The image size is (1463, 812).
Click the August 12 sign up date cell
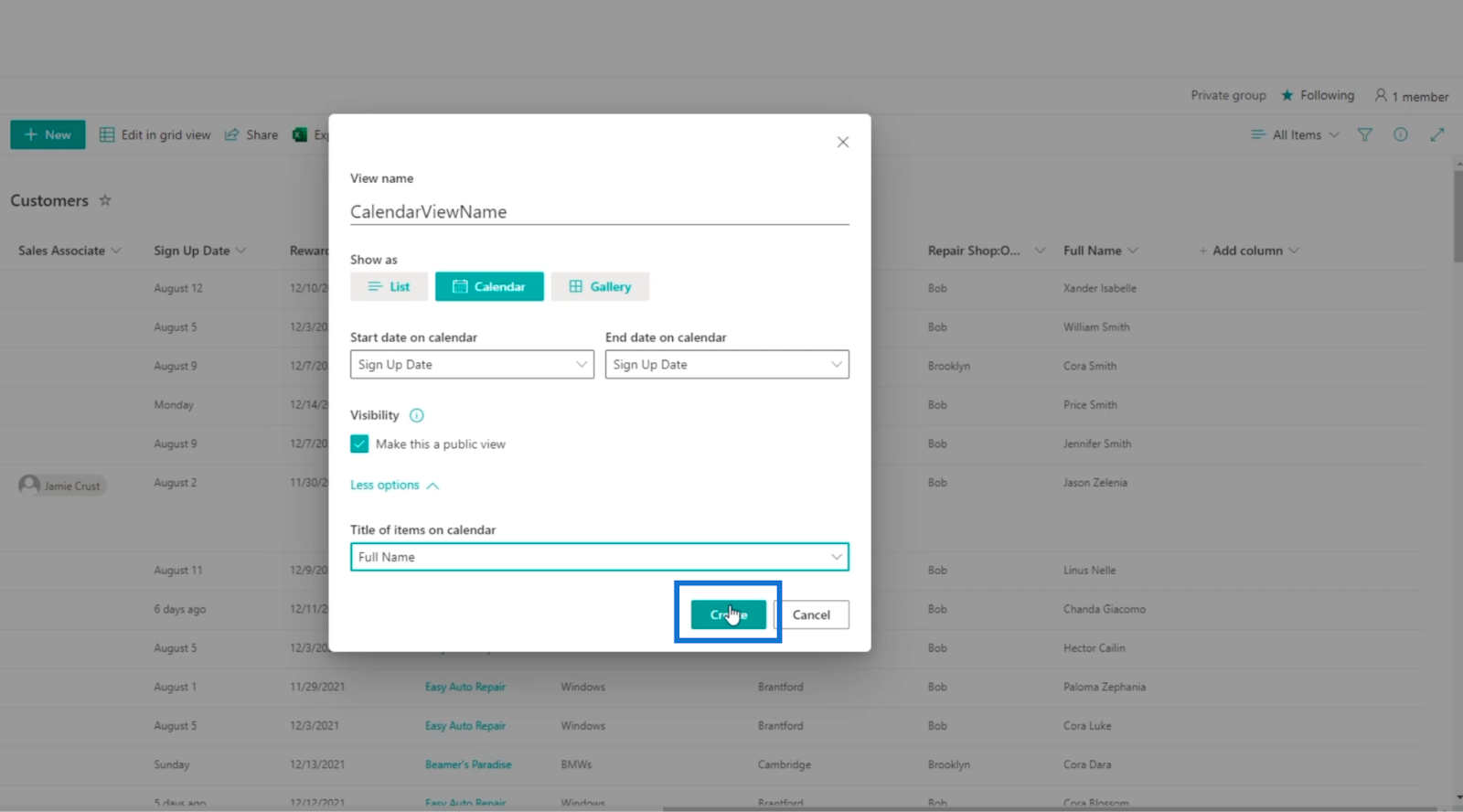coord(178,288)
